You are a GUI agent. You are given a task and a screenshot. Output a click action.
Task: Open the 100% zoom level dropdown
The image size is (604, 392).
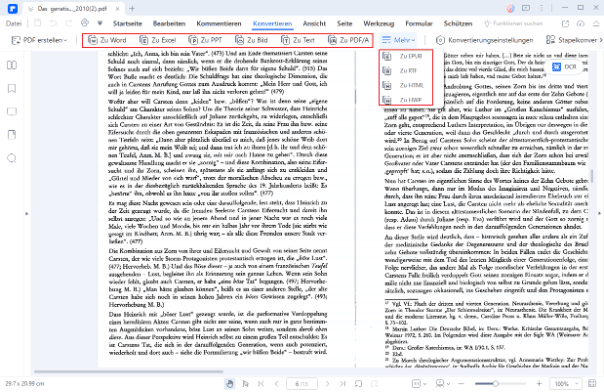[566, 384]
